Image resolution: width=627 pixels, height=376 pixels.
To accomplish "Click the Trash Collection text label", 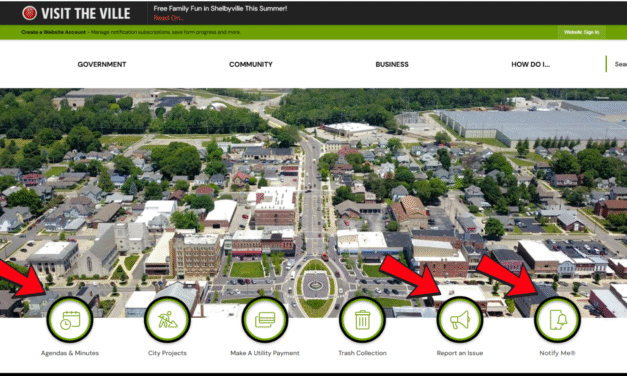I will [362, 353].
